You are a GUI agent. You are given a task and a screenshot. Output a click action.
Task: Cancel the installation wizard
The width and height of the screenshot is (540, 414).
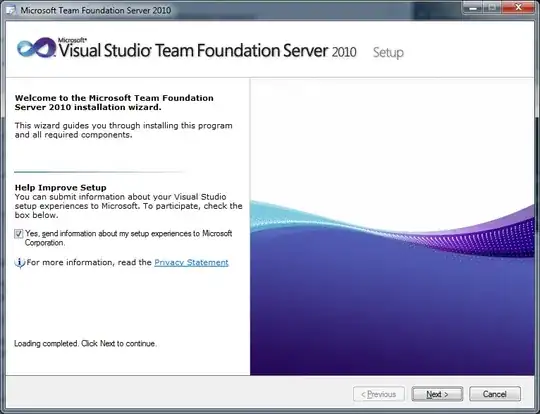point(495,394)
